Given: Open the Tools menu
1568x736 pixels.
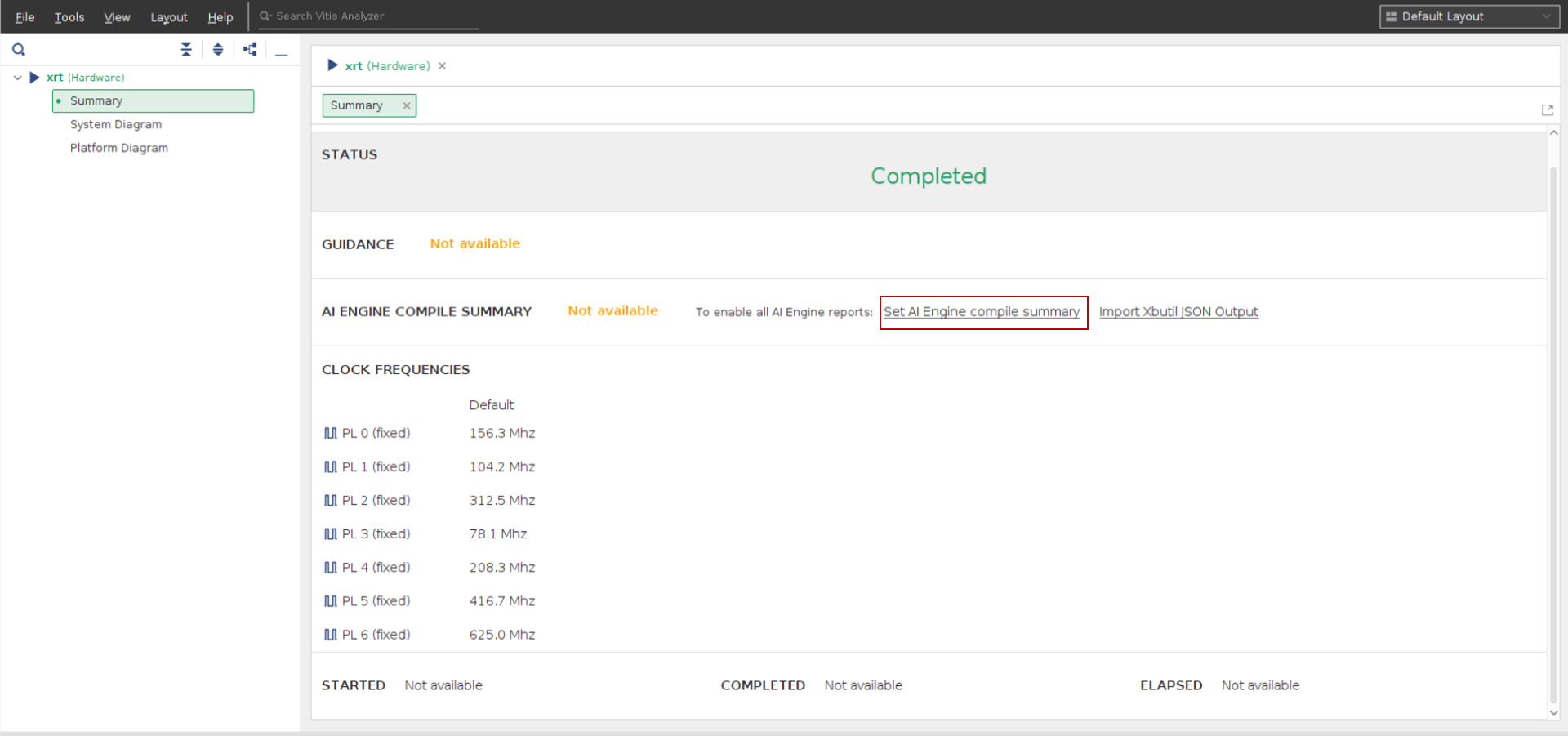Looking at the screenshot, I should click(x=69, y=17).
